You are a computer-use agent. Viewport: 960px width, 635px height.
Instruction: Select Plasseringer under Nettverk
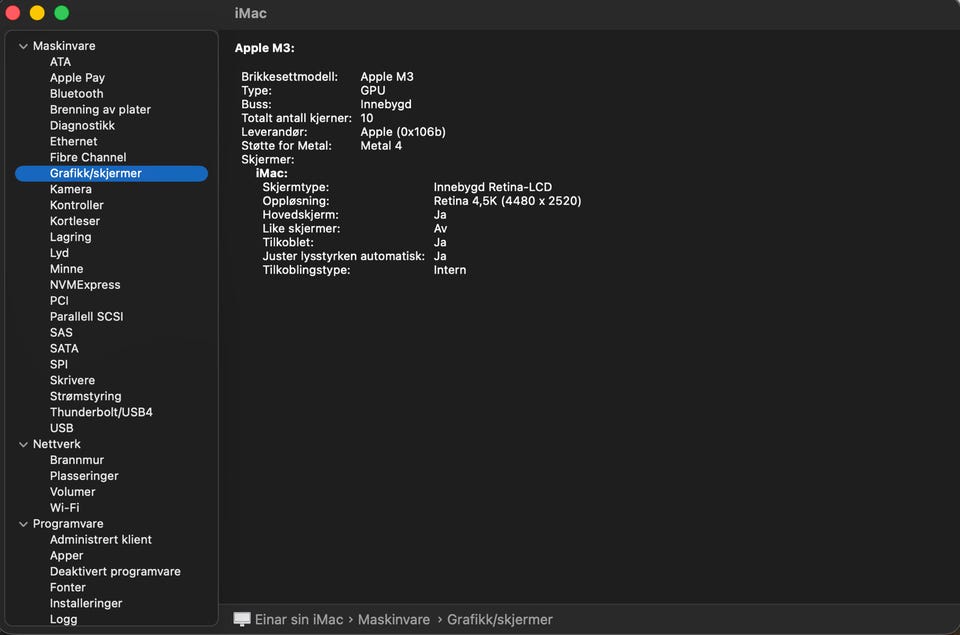(84, 476)
